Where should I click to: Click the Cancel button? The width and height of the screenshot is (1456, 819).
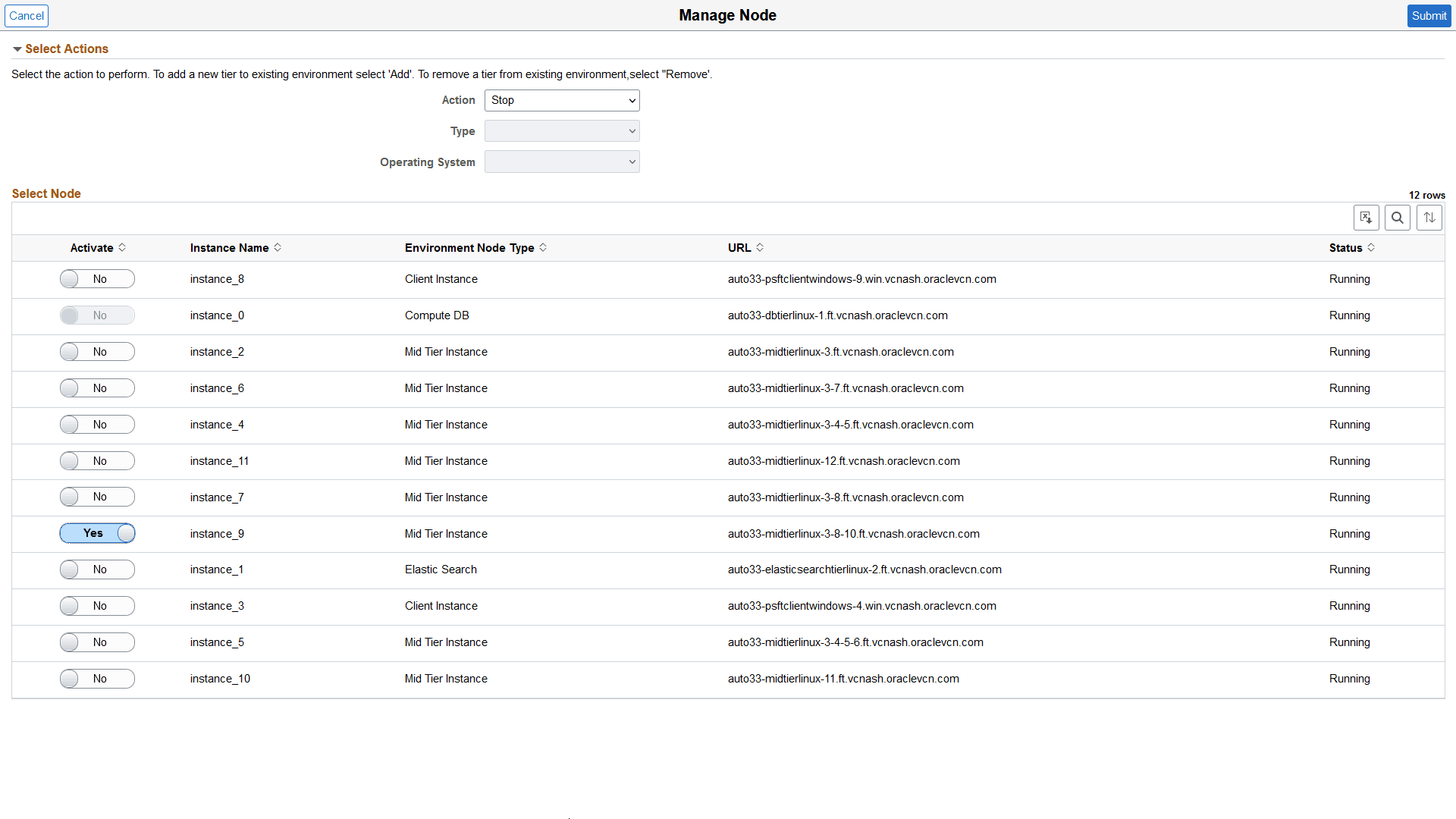(x=27, y=15)
